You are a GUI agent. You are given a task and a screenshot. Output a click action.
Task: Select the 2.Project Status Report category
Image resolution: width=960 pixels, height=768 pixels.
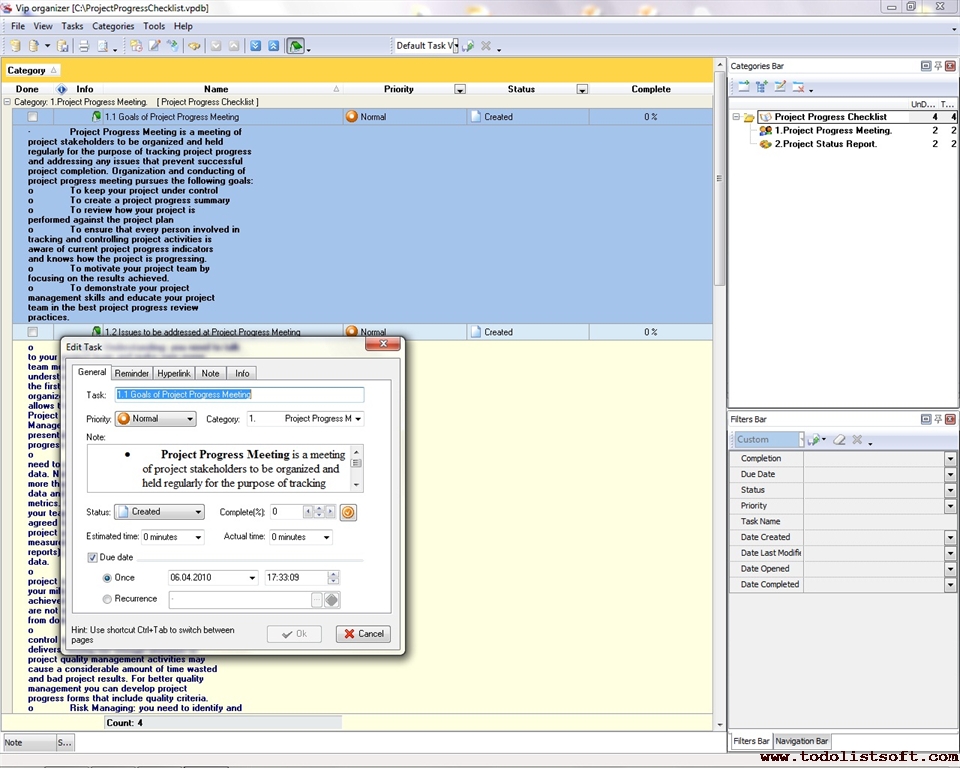pyautogui.click(x=825, y=144)
